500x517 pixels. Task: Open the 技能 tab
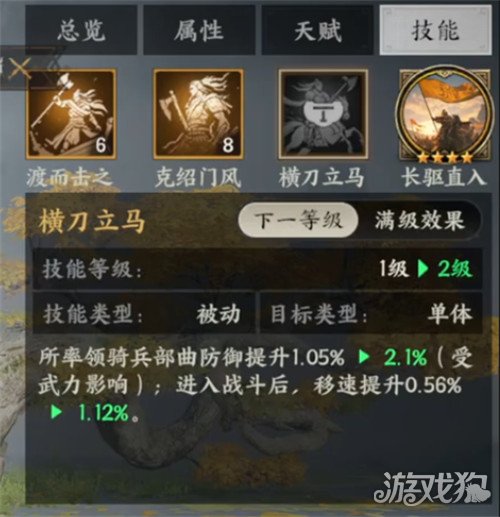pyautogui.click(x=436, y=31)
